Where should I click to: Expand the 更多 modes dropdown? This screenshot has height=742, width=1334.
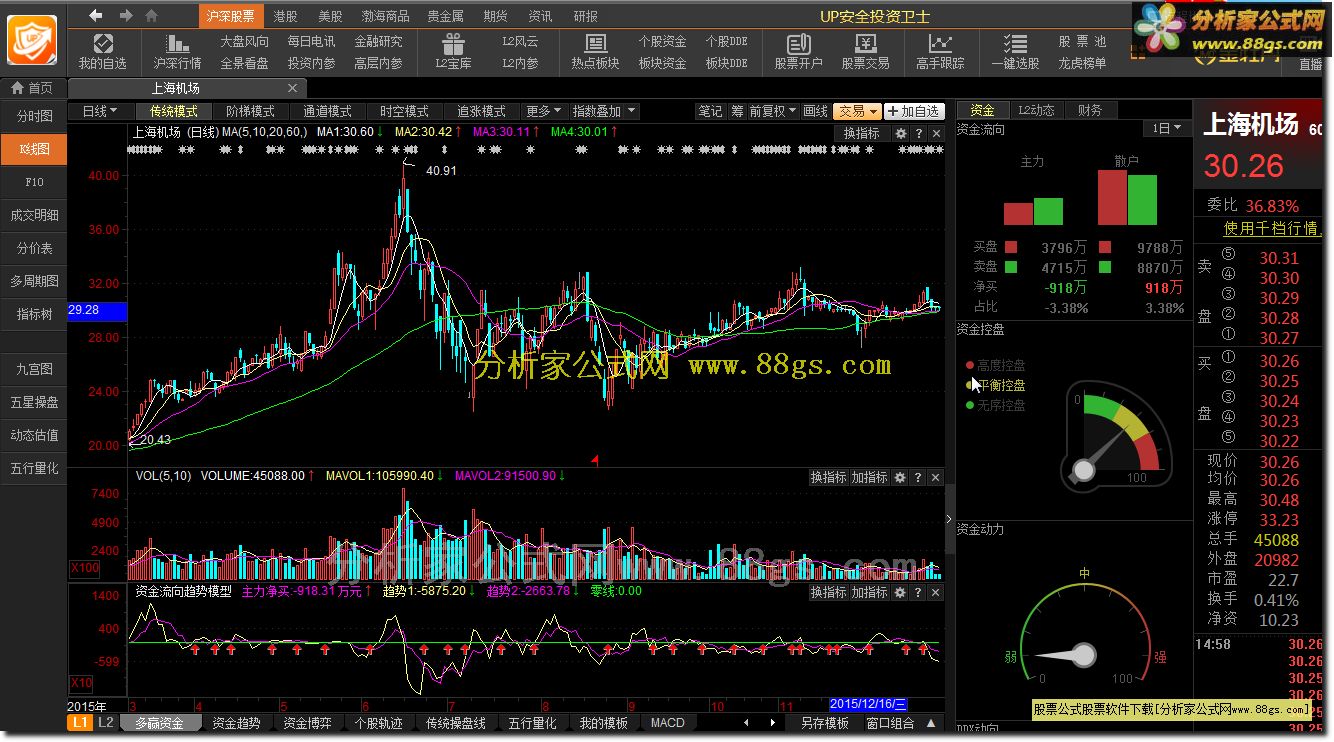click(544, 111)
